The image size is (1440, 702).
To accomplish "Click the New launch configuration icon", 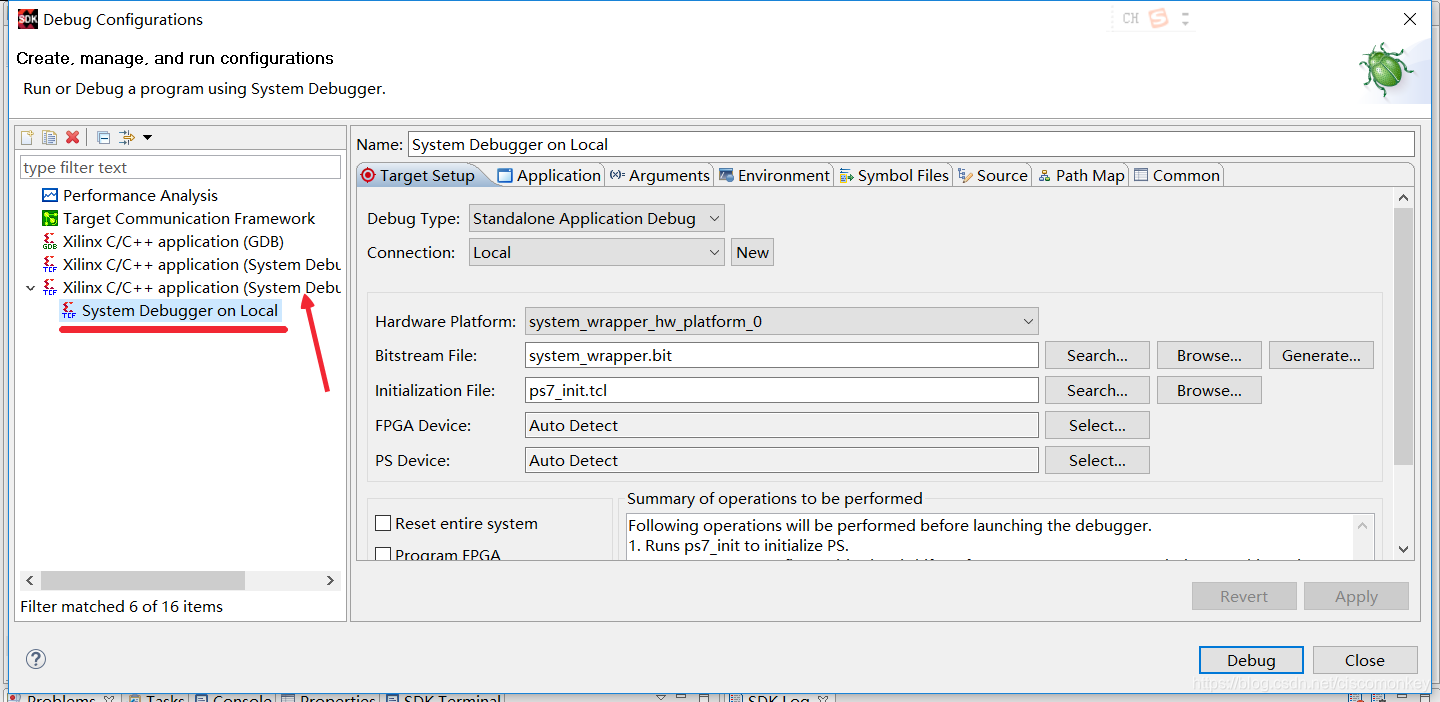I will tap(28, 137).
